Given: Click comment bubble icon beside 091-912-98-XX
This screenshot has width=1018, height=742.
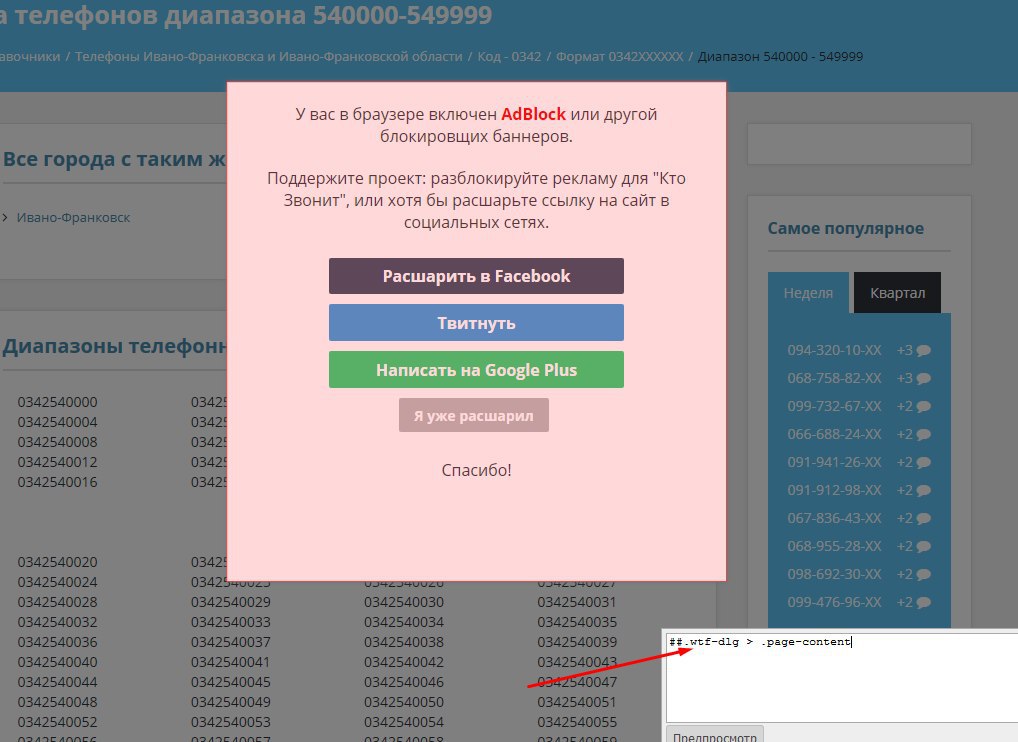Looking at the screenshot, I should pyautogui.click(x=923, y=490).
